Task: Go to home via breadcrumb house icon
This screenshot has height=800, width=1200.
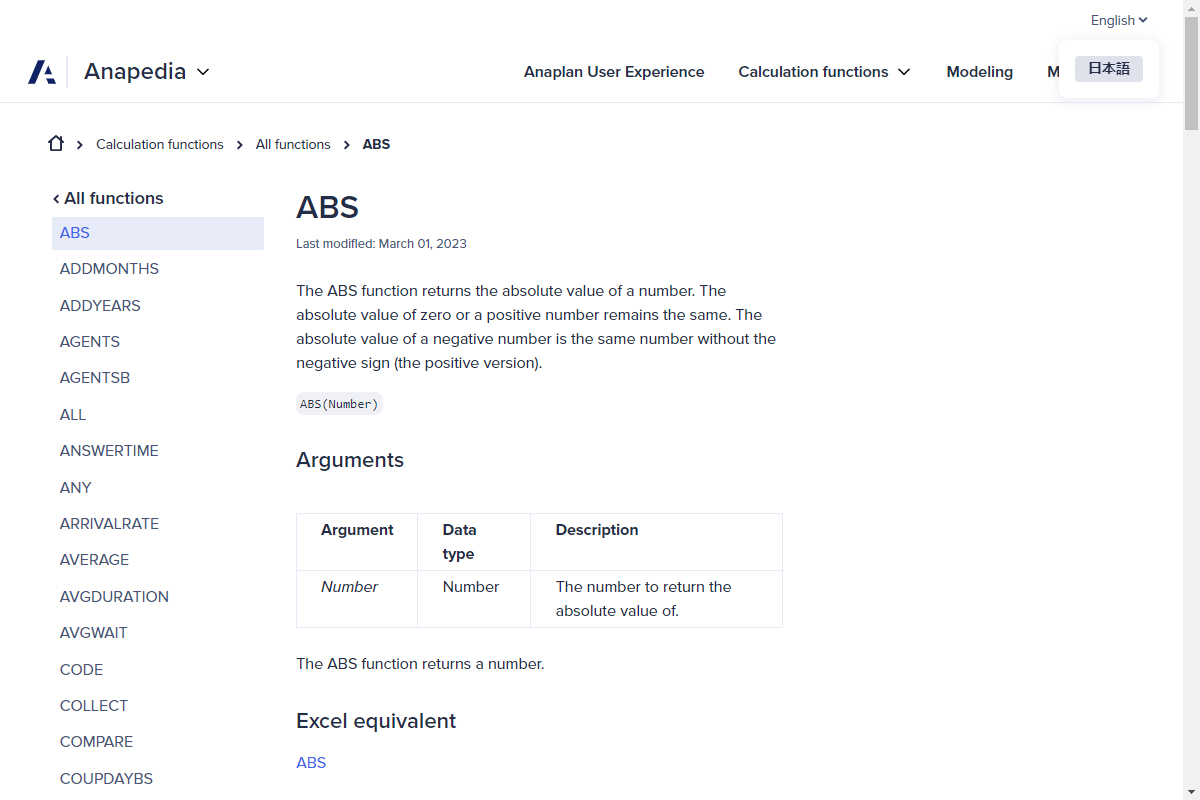Action: 56,144
